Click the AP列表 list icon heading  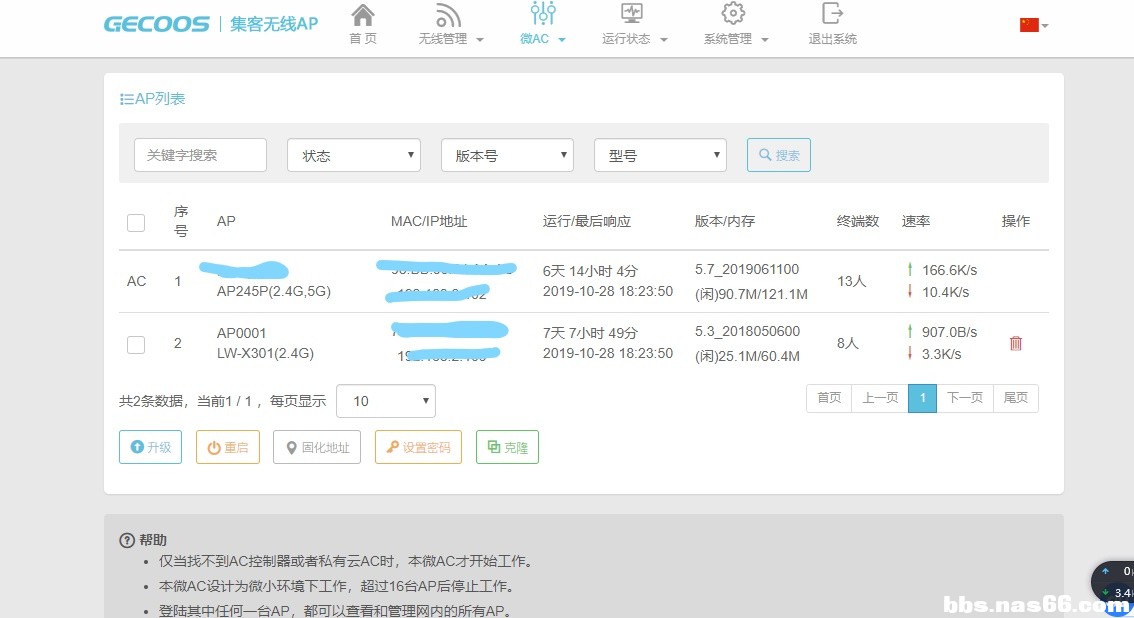(x=153, y=98)
